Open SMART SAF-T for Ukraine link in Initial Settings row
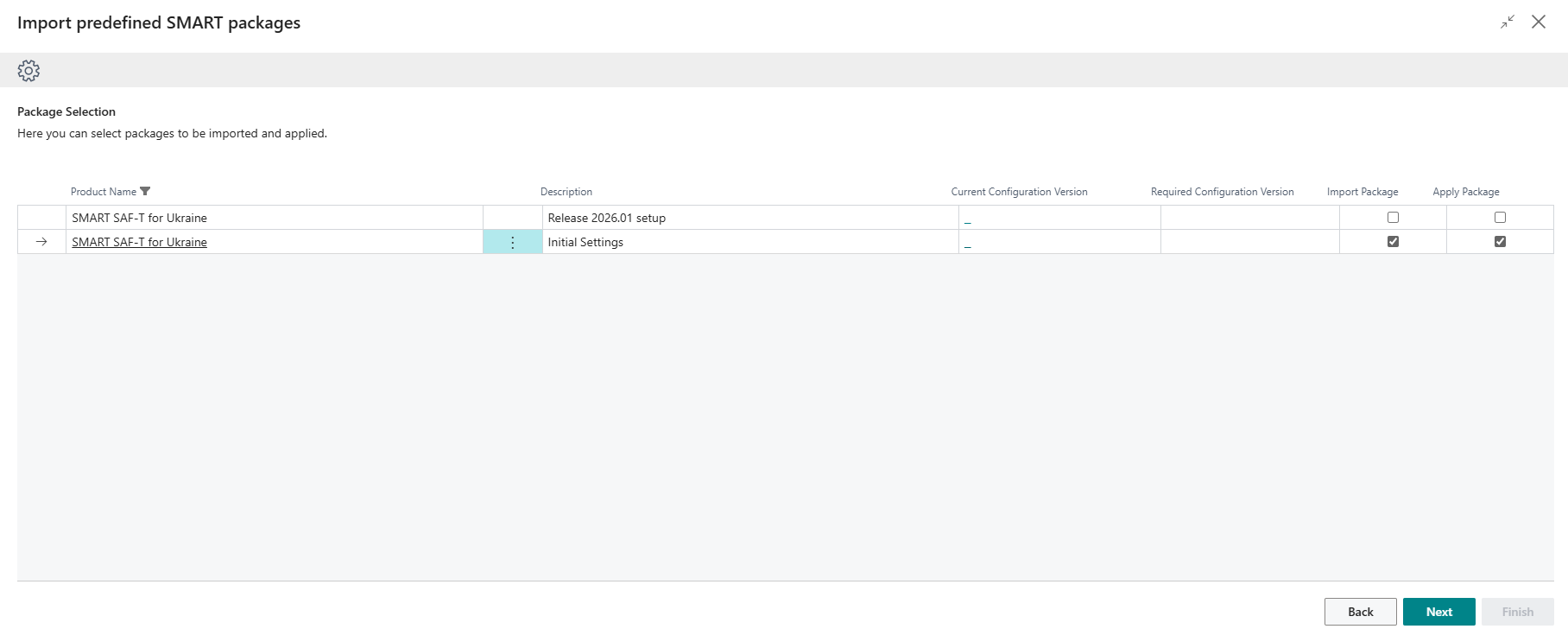This screenshot has height=629, width=1568. tap(139, 243)
